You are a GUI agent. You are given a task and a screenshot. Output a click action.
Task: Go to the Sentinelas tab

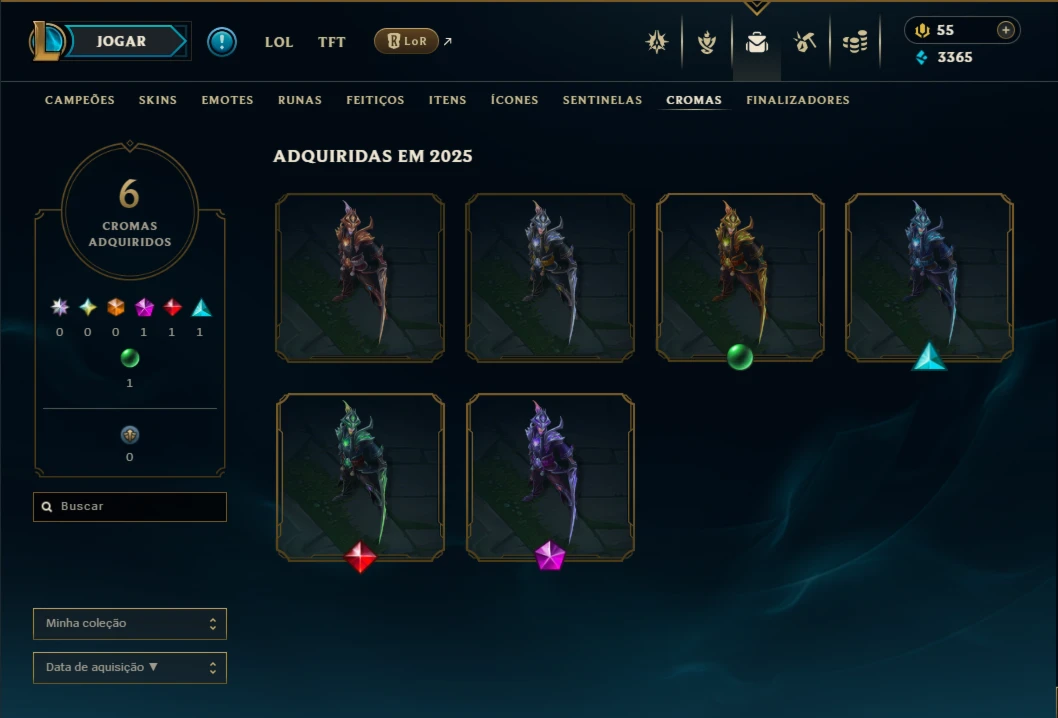click(603, 100)
